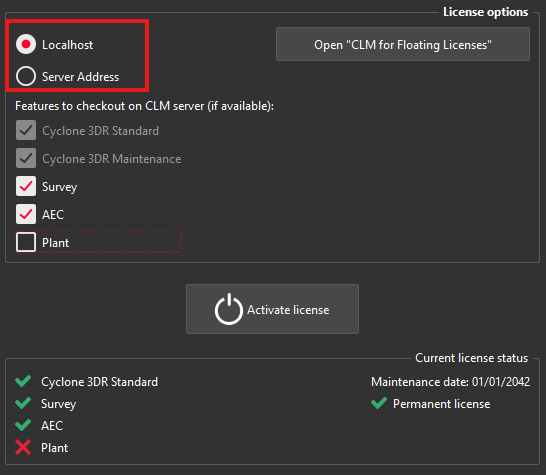The width and height of the screenshot is (546, 475).
Task: Click the green checkmark next to AEC status
Action: pyautogui.click(x=23, y=425)
